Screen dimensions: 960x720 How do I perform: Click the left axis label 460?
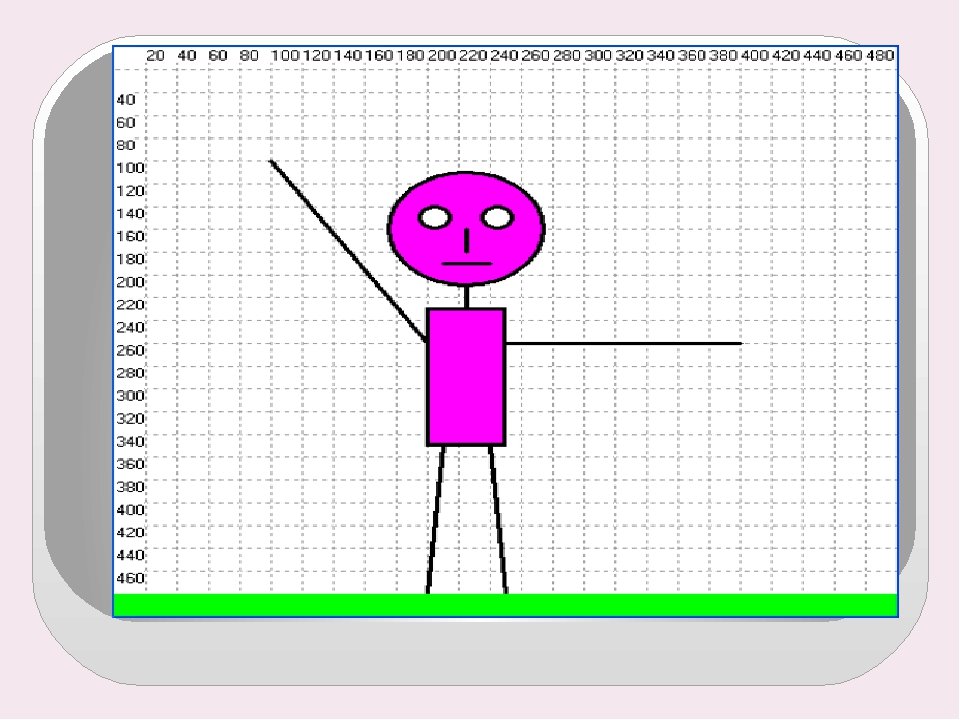[131, 578]
